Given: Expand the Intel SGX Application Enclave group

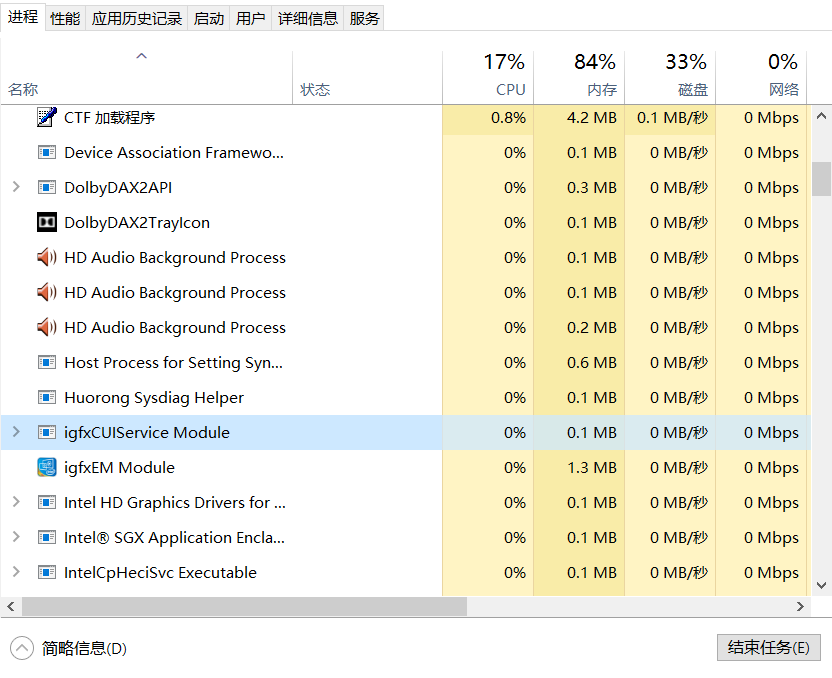Looking at the screenshot, I should (x=16, y=537).
